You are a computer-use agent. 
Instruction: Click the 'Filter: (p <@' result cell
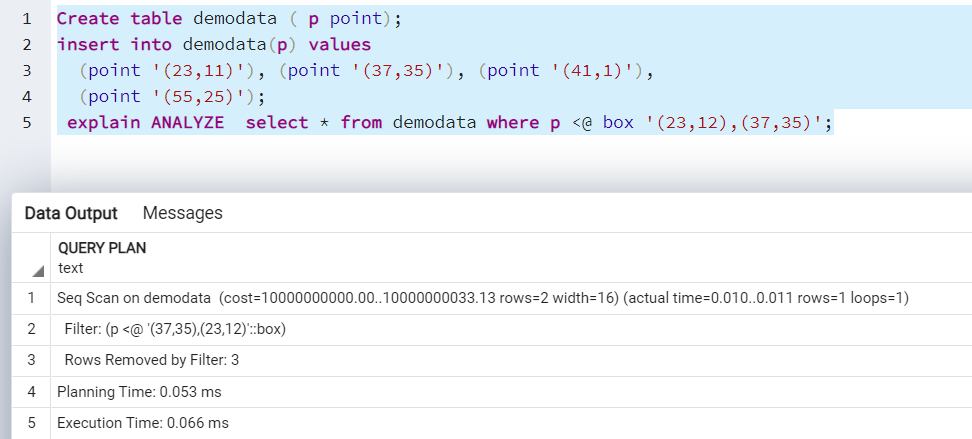(511, 329)
